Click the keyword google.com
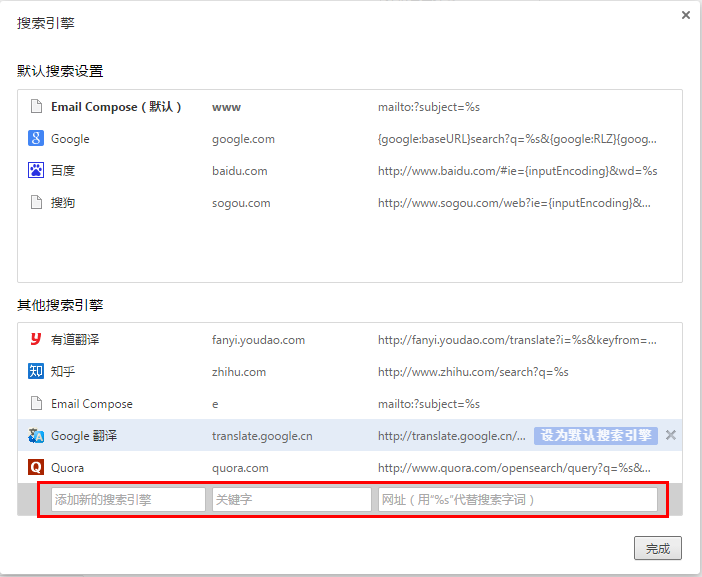The width and height of the screenshot is (702, 577). (x=243, y=139)
